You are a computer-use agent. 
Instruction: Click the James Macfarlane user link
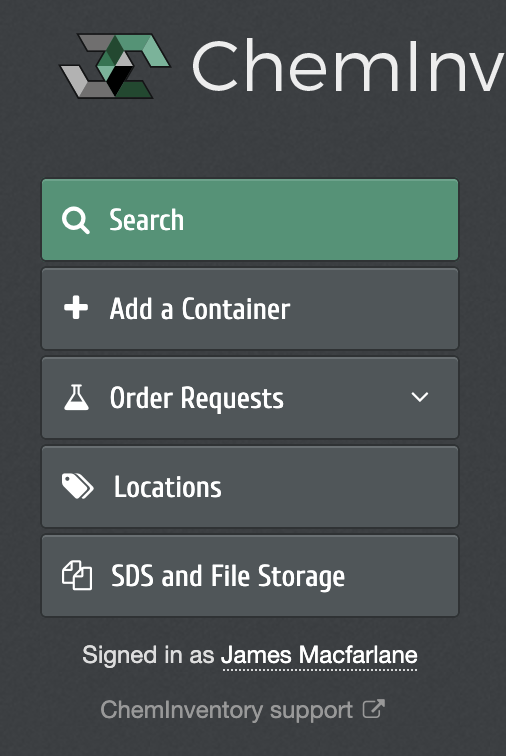[319, 655]
